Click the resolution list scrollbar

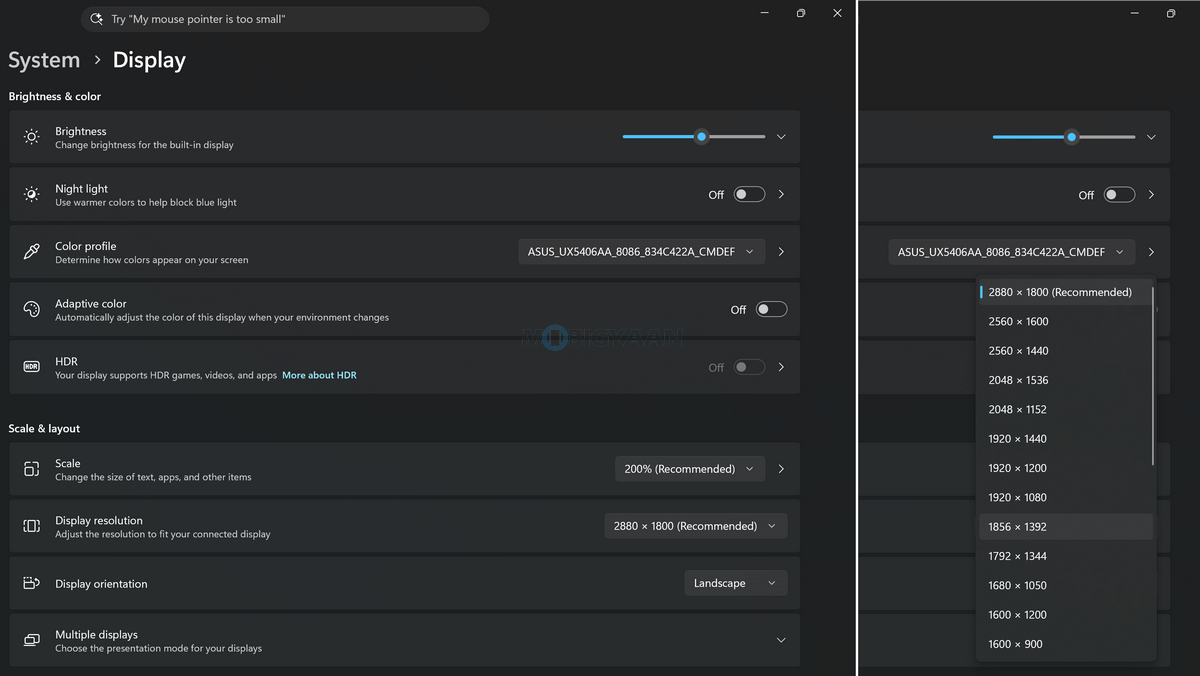pos(1153,376)
